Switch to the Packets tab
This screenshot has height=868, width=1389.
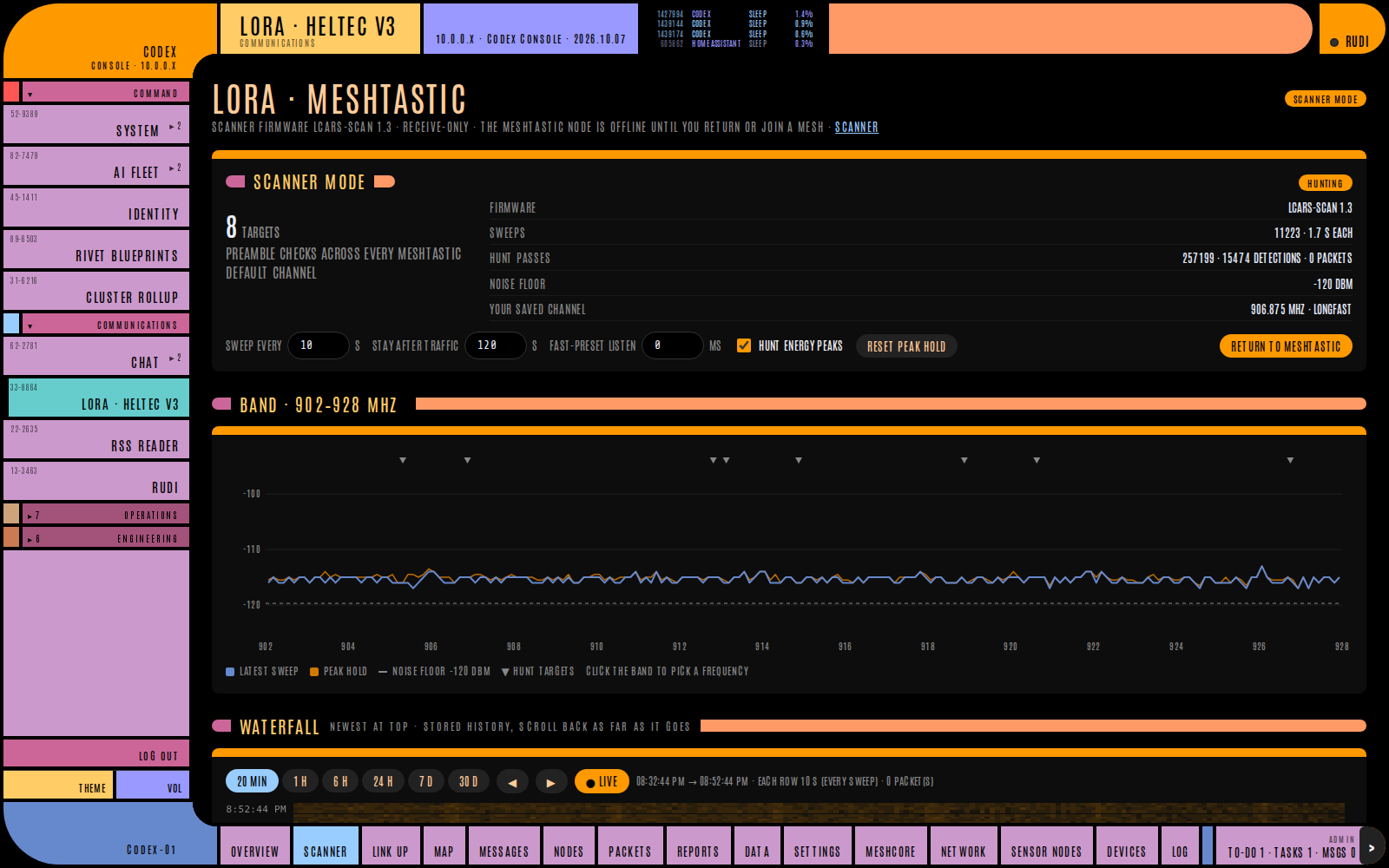pos(630,846)
